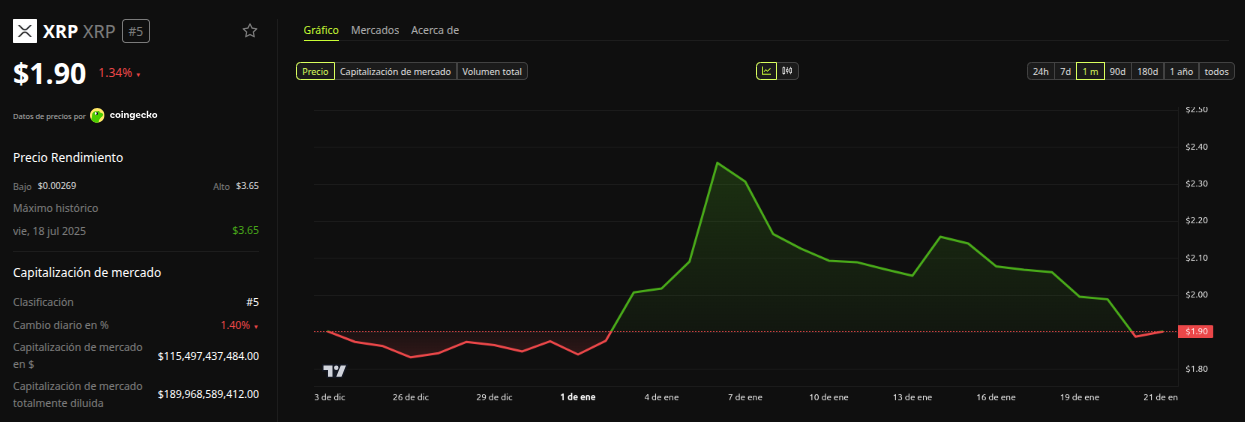Set chart range to 7d
The height and width of the screenshot is (422, 1245).
(x=1065, y=71)
